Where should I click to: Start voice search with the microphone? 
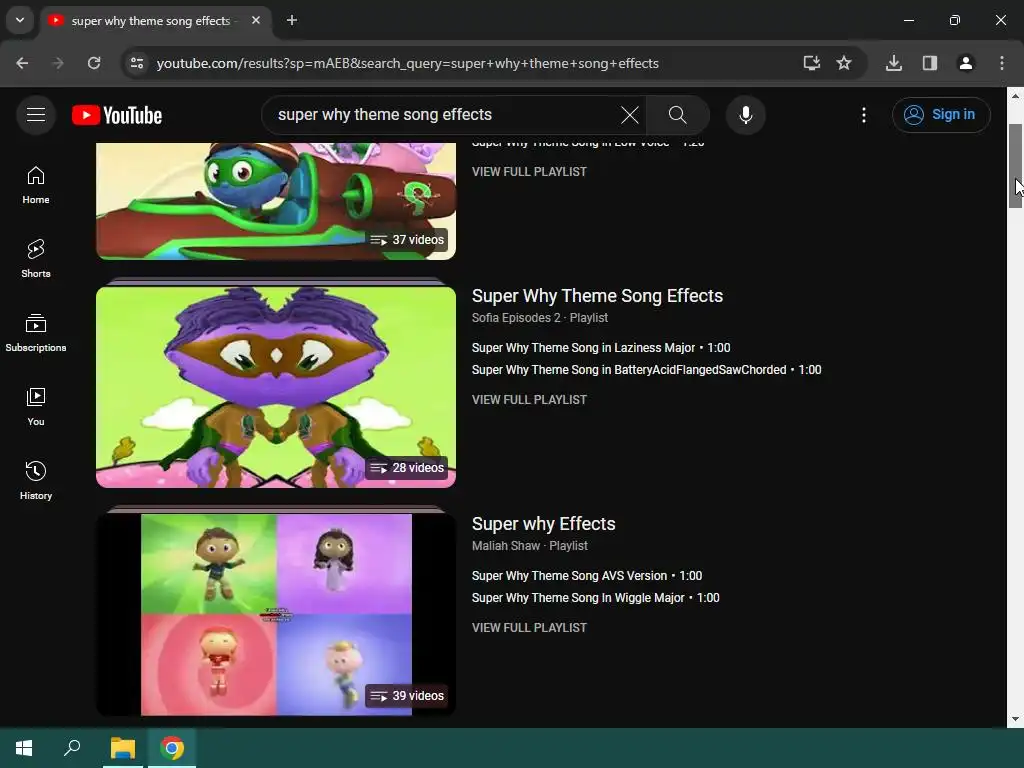point(745,115)
